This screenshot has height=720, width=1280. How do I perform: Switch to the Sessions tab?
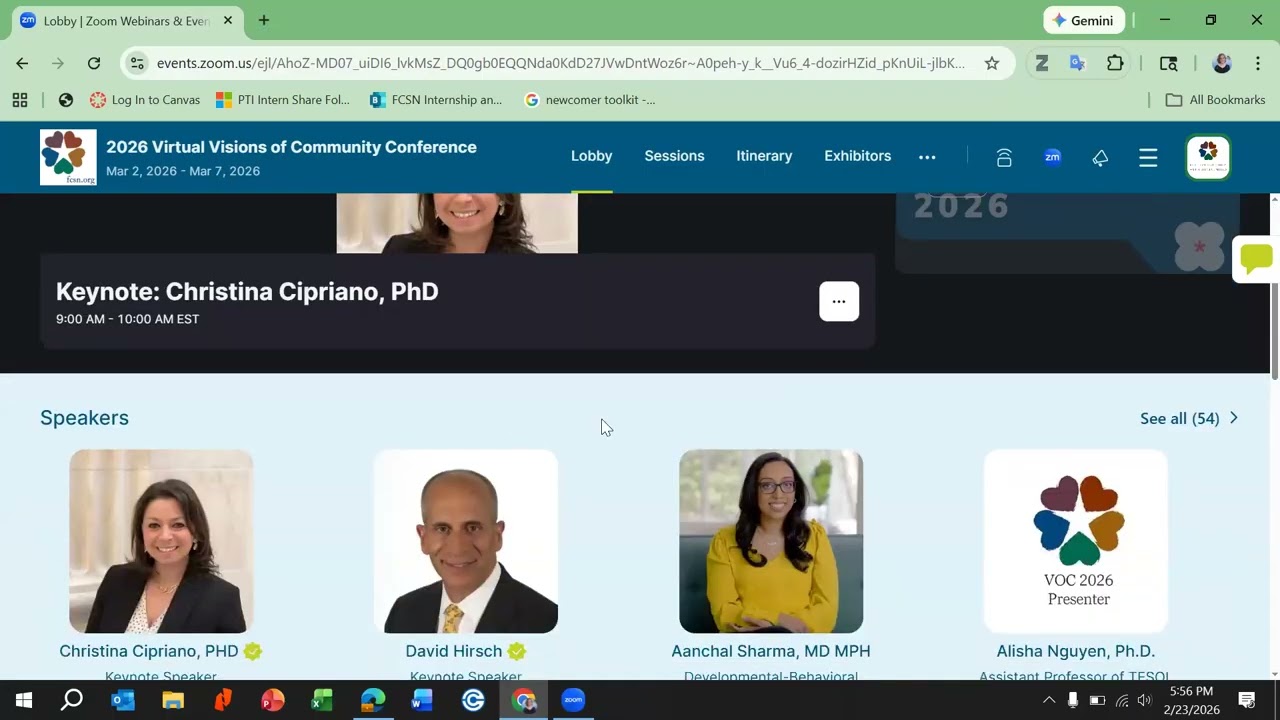click(674, 156)
